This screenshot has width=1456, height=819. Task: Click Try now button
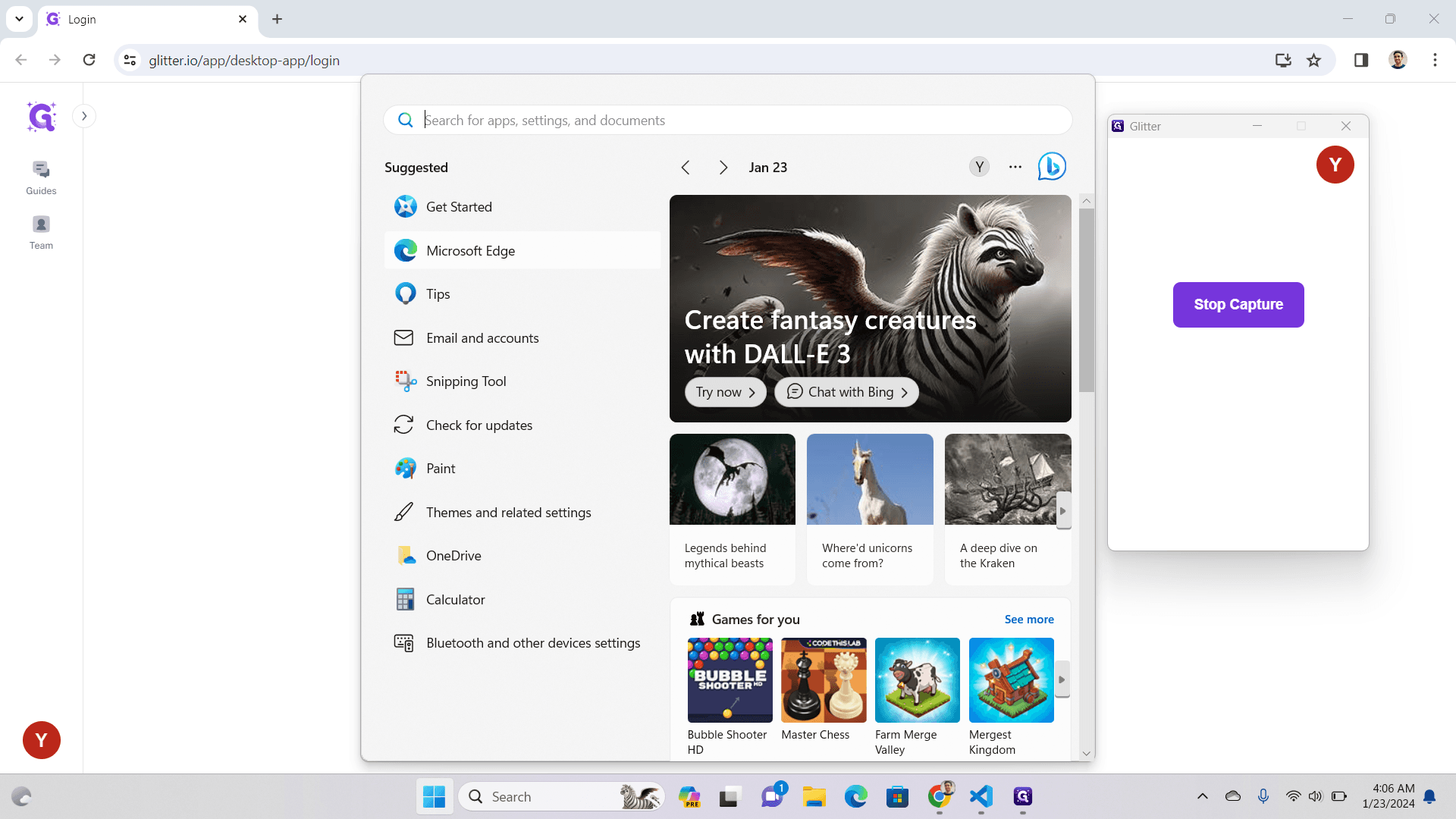pyautogui.click(x=726, y=392)
